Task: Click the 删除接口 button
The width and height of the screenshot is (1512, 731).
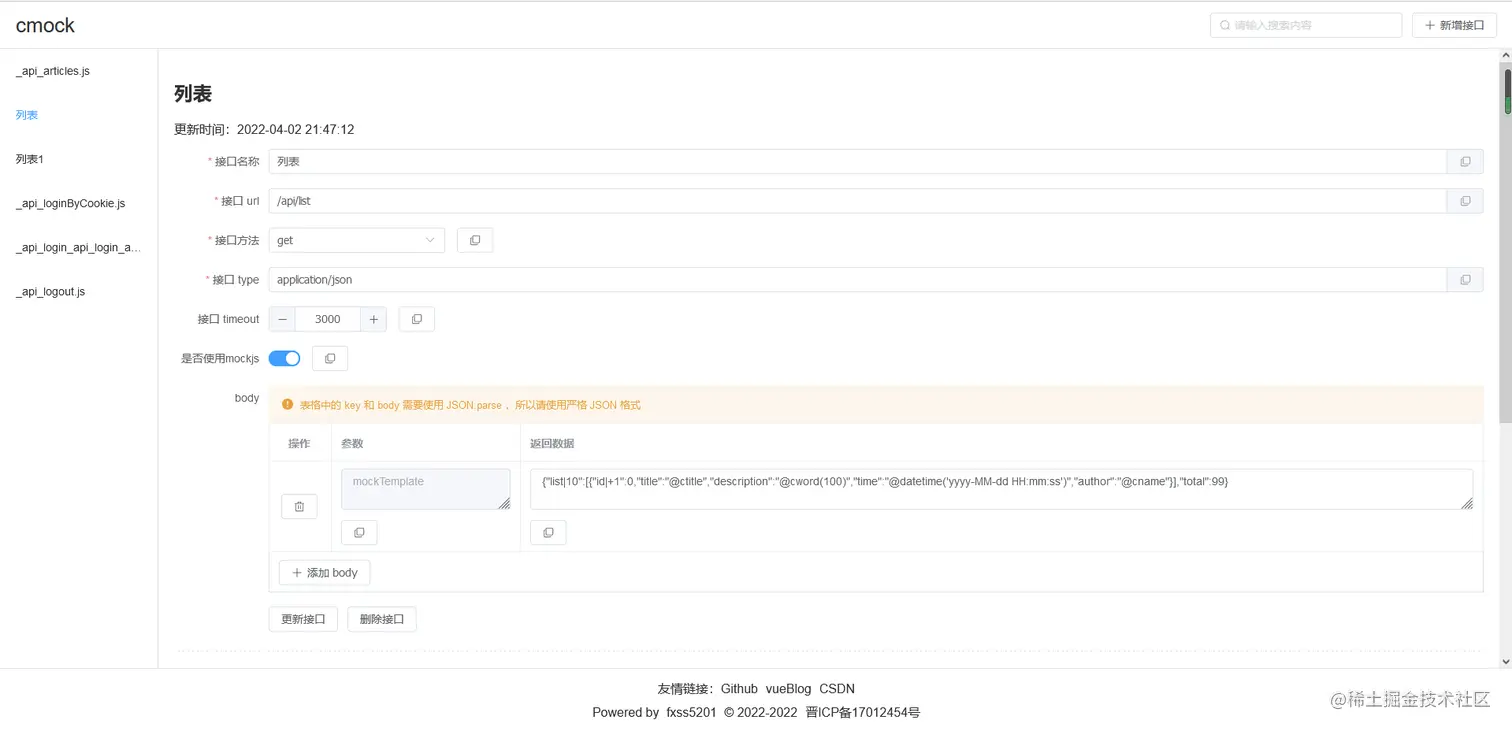Action: click(x=382, y=619)
